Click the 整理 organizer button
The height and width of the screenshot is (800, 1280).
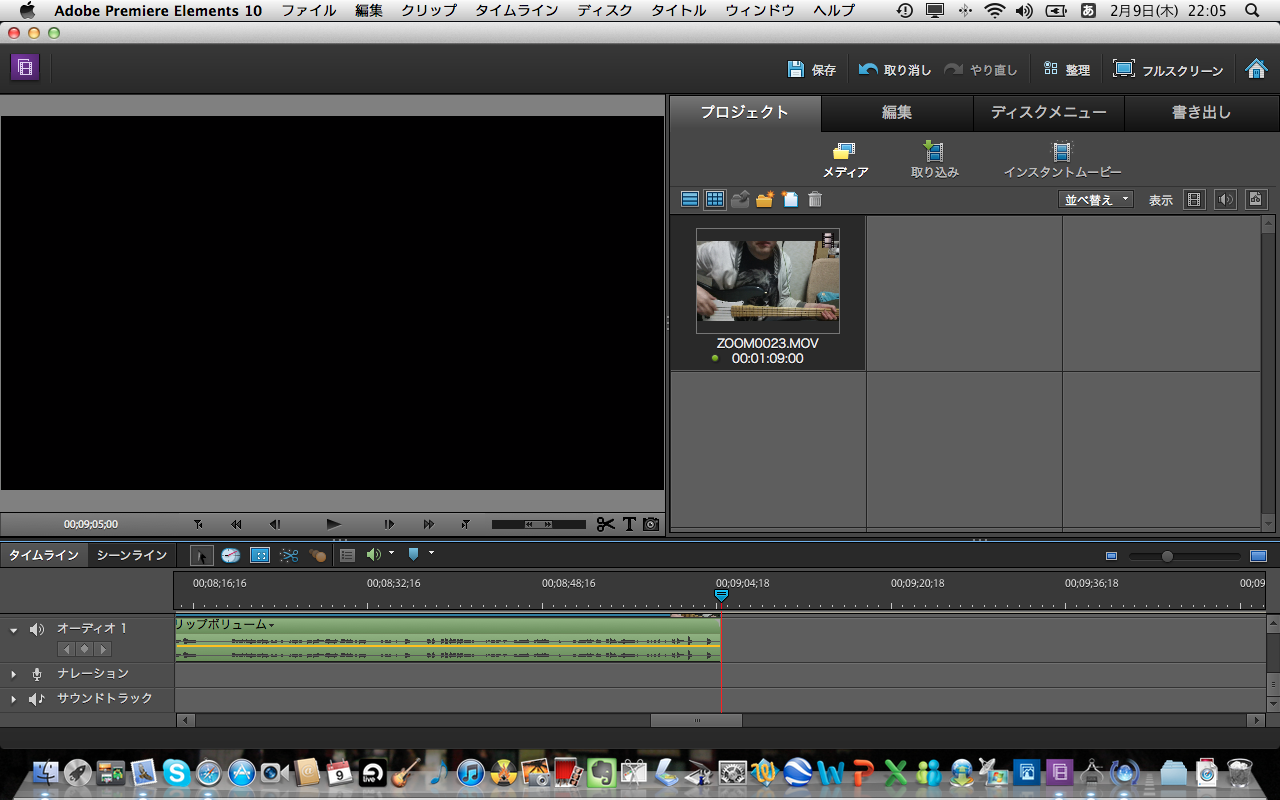tap(1066, 70)
